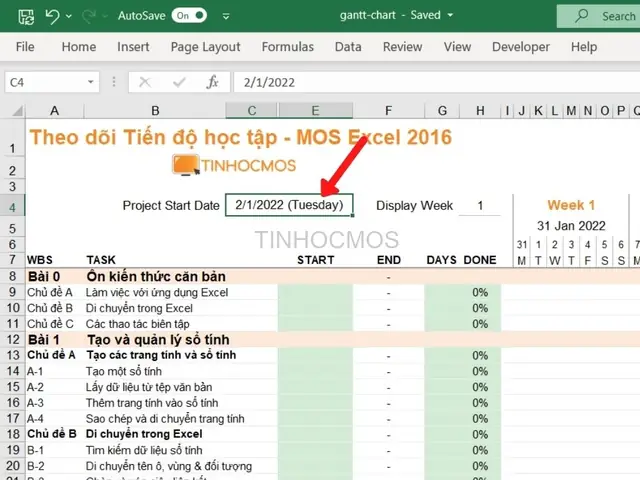Click the '31 Jan 2022' date cell
This screenshot has width=640, height=480.
click(x=571, y=226)
